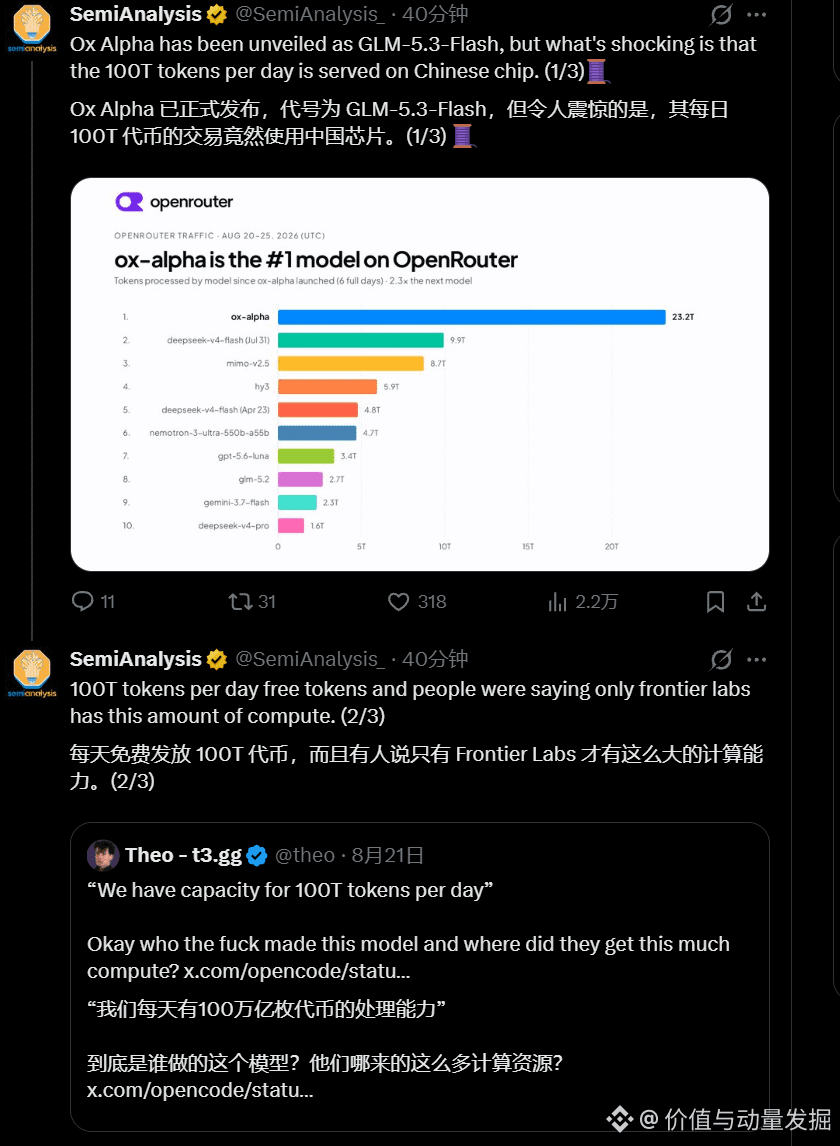Bookmark the first SemiAnalysis tweet
840x1146 pixels.
716,602
